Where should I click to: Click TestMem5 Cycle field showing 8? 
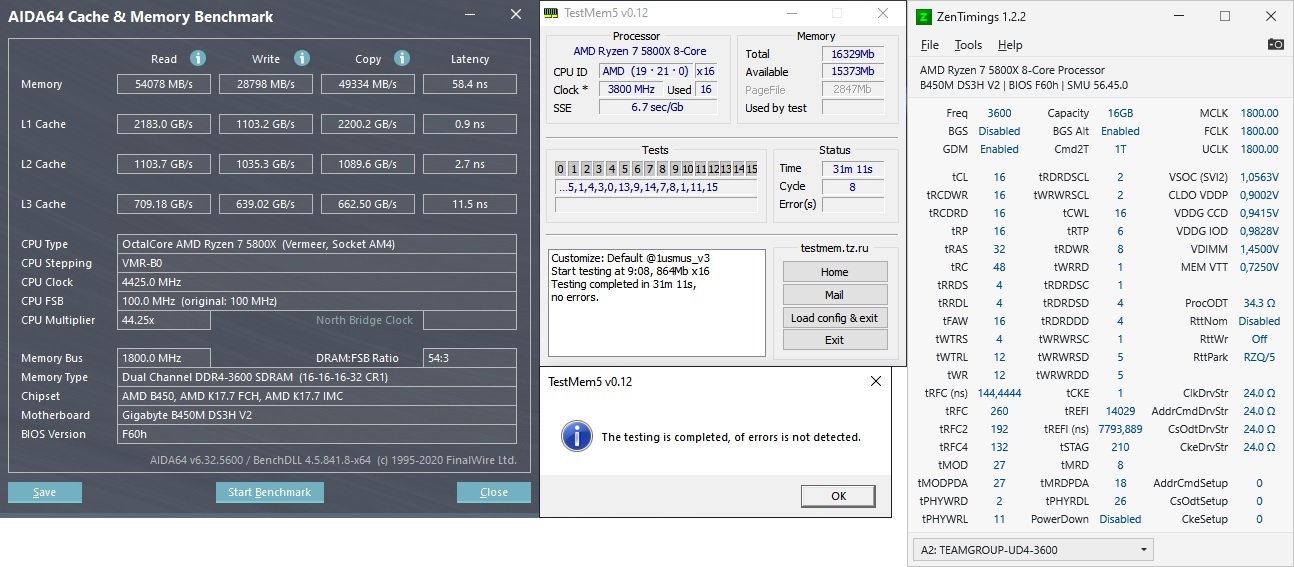tap(853, 187)
